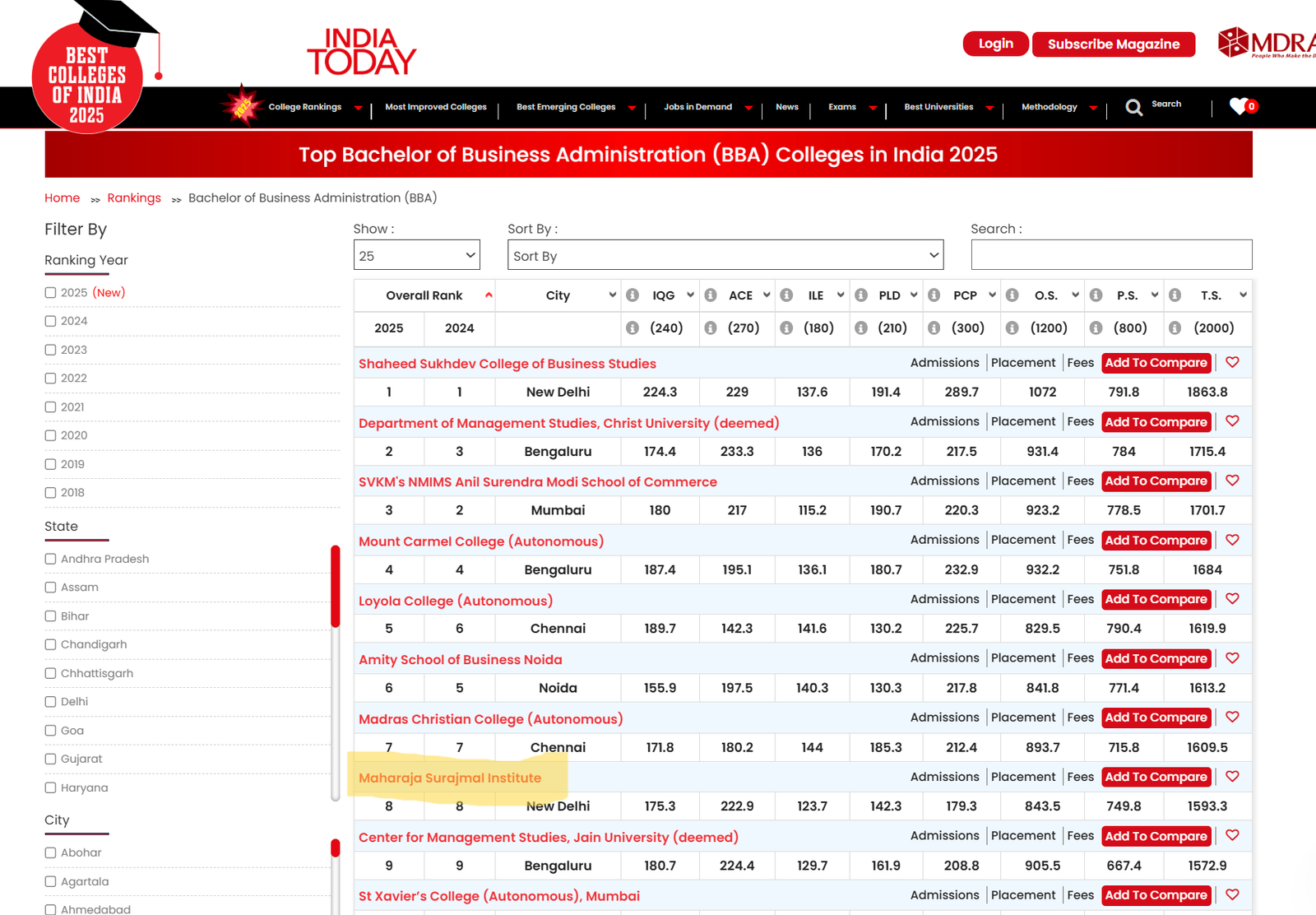Viewport: 1316px width, 915px height.
Task: Open the wishlist heart icon in navbar
Action: click(1239, 106)
